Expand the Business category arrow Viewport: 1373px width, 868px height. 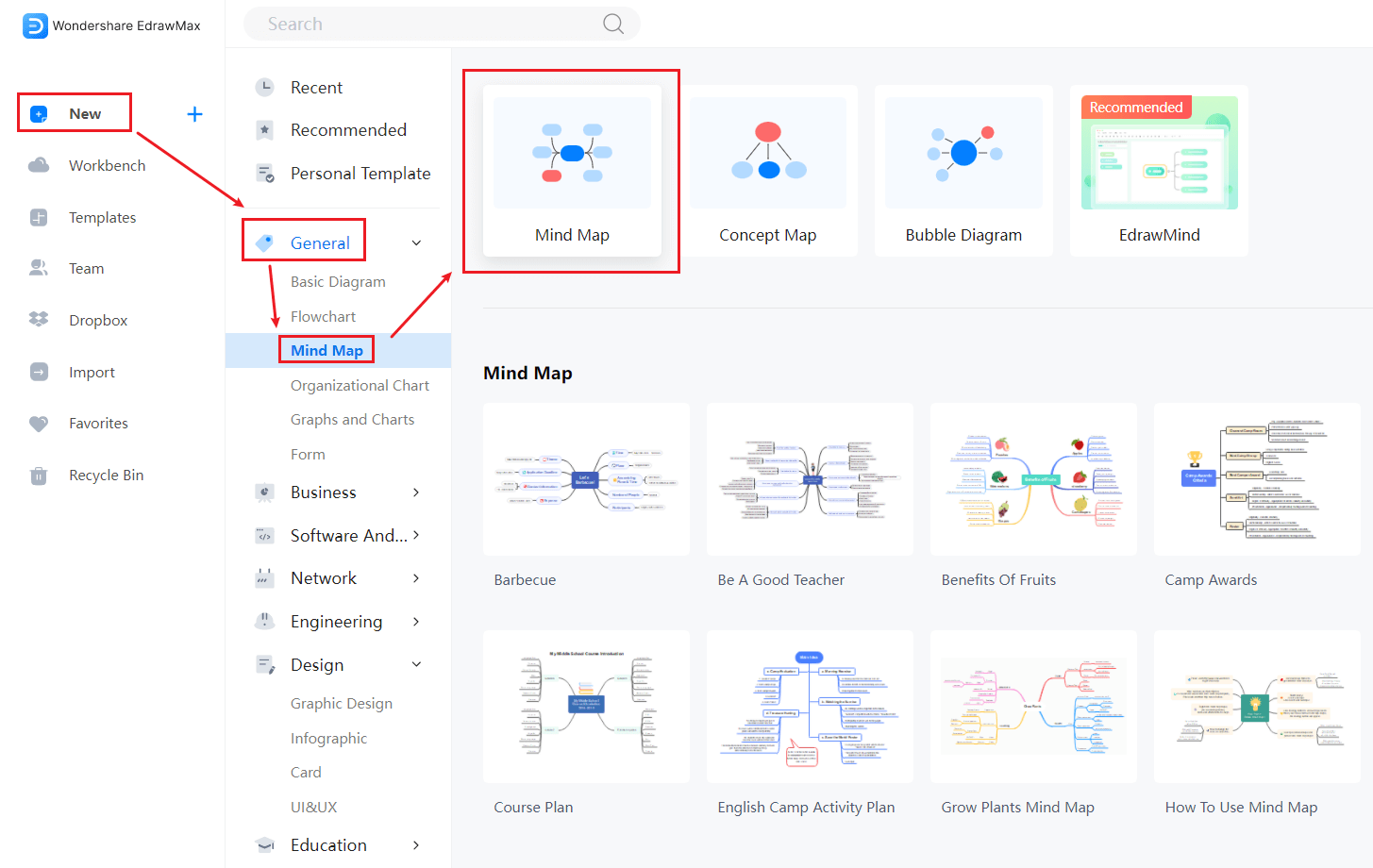416,492
